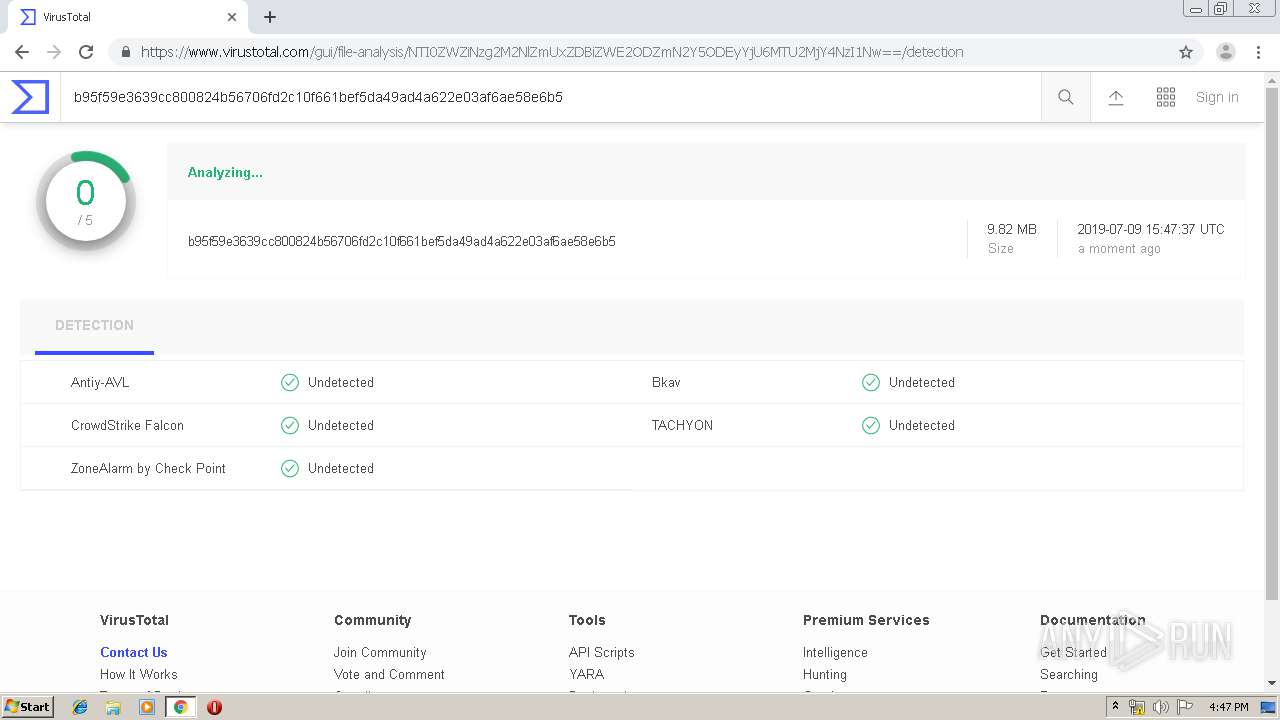This screenshot has width=1280, height=720.
Task: Open the Vote and Comment link
Action: (x=389, y=674)
